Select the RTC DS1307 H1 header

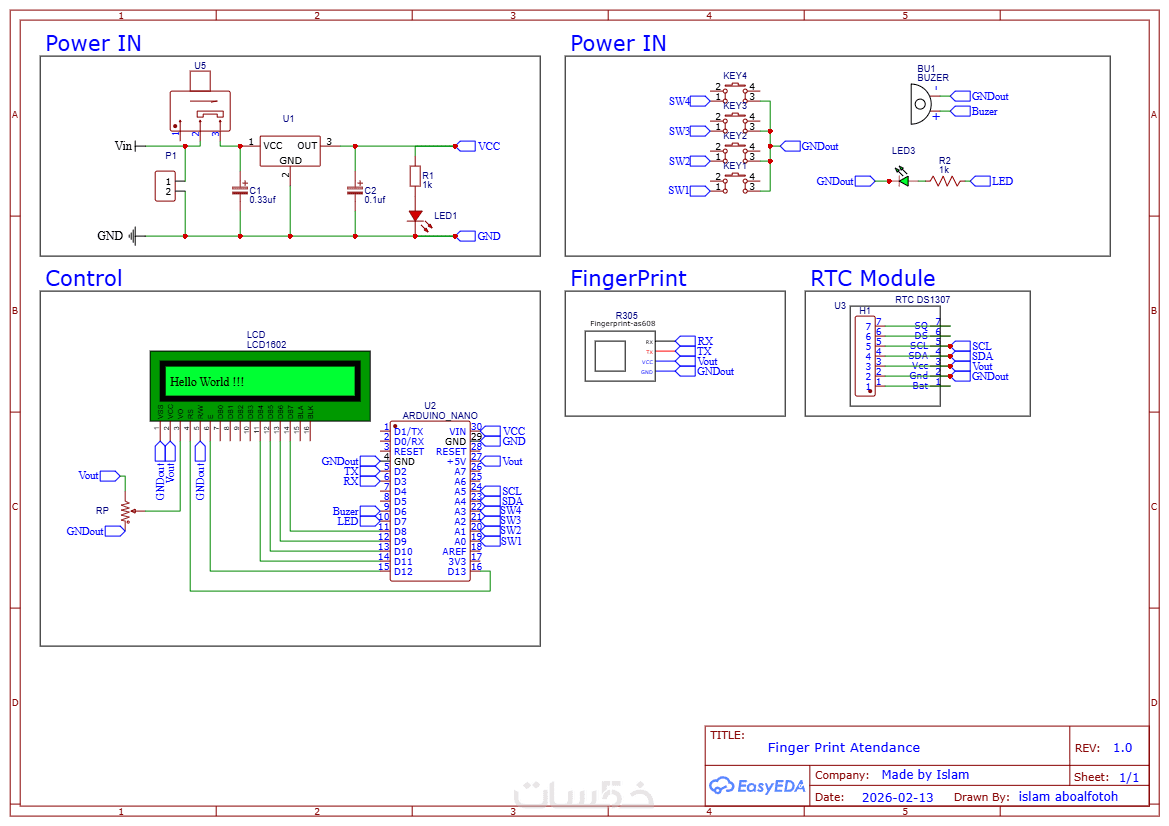tap(866, 356)
